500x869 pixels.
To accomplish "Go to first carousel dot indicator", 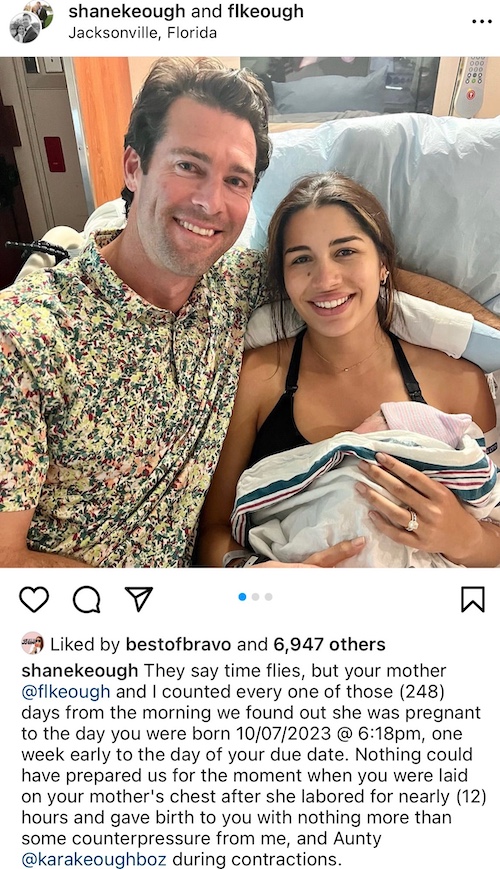I will [x=242, y=597].
